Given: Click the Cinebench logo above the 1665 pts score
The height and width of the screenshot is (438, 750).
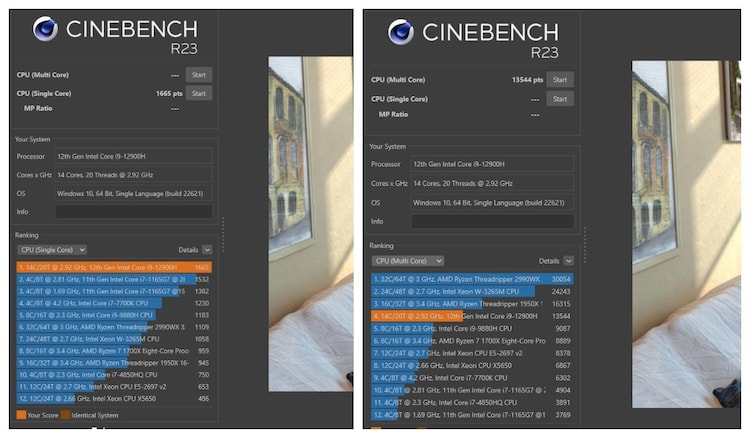Looking at the screenshot, I should pyautogui.click(x=45, y=29).
